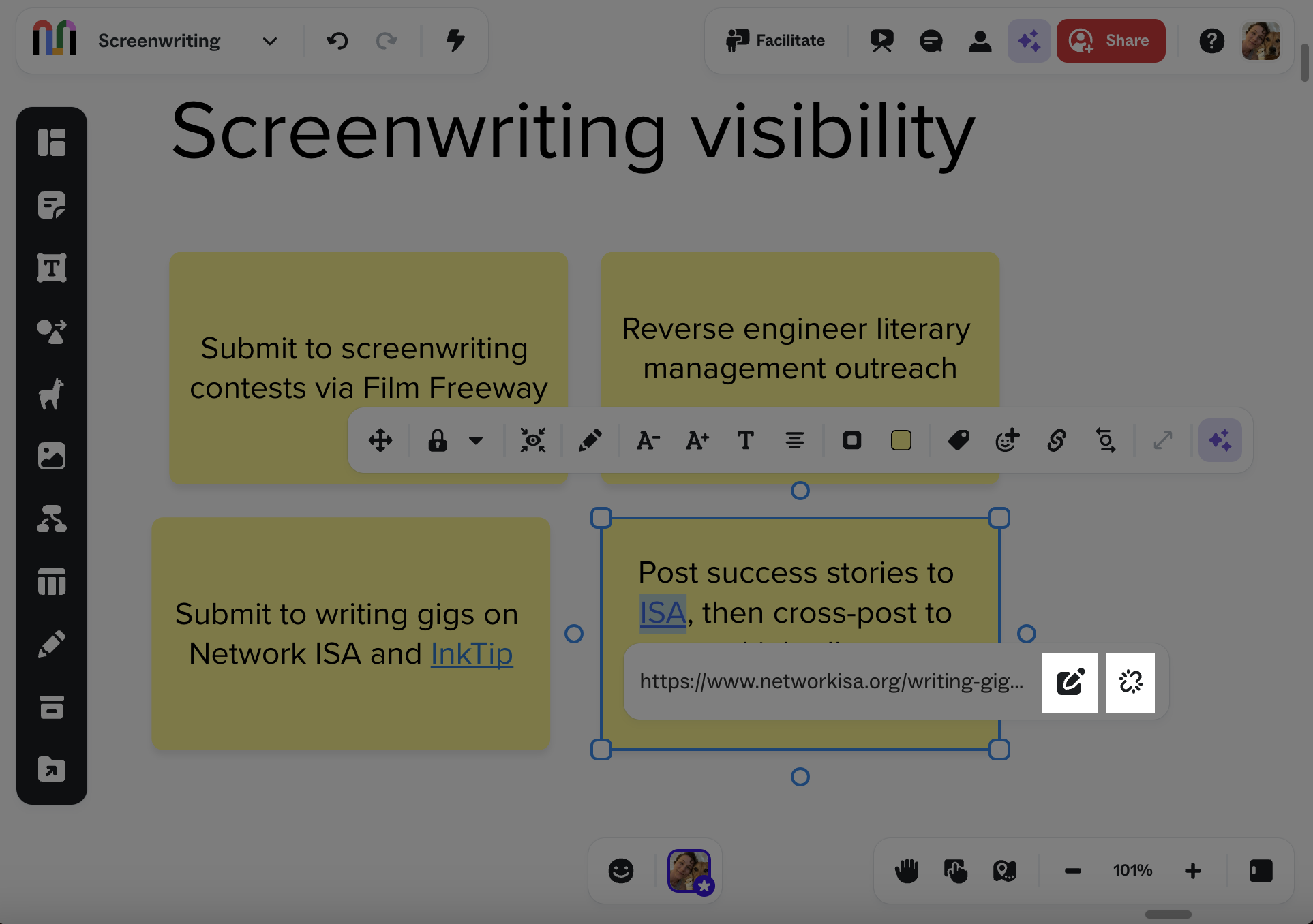Viewport: 1313px width, 924px height.
Task: Toggle the hand pan mode
Action: 907,871
